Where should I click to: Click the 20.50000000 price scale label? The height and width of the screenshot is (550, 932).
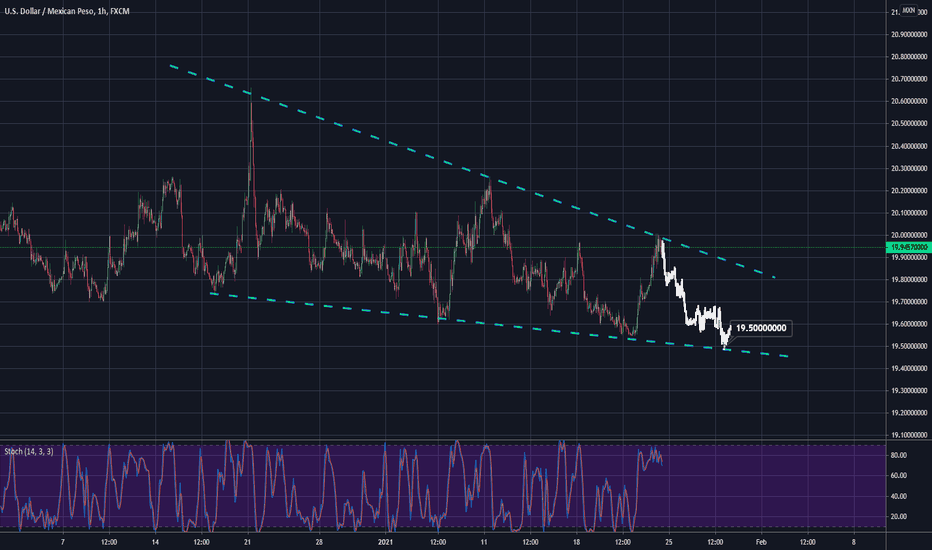point(909,124)
